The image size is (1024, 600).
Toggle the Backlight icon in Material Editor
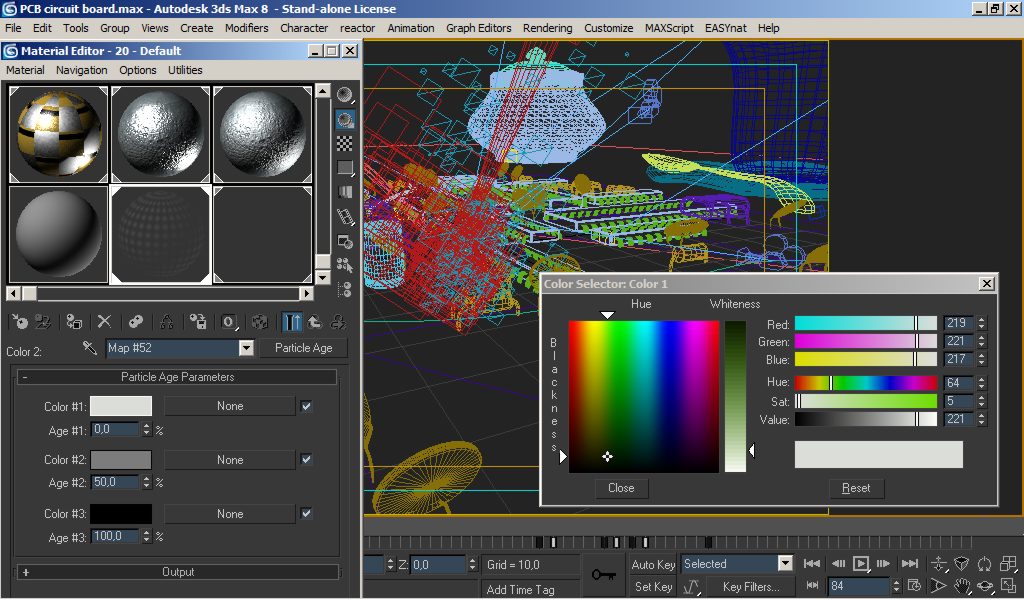345,119
